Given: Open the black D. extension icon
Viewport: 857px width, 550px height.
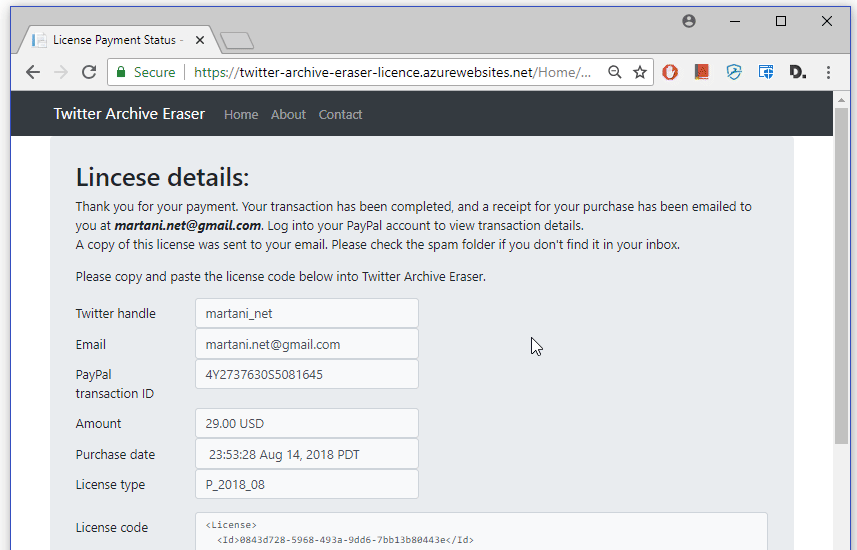Looking at the screenshot, I should pos(797,72).
